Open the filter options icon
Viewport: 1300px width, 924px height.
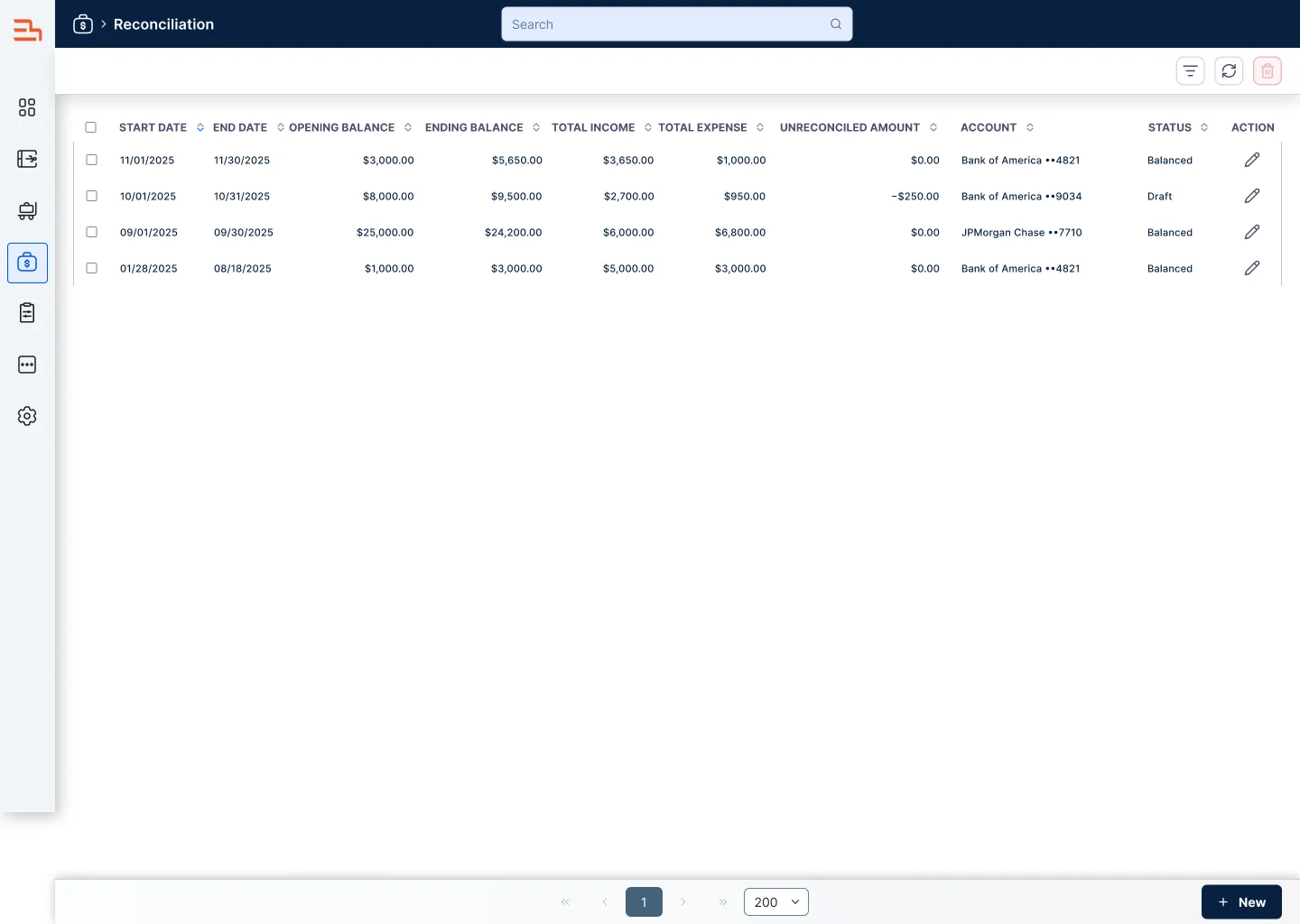click(1191, 71)
